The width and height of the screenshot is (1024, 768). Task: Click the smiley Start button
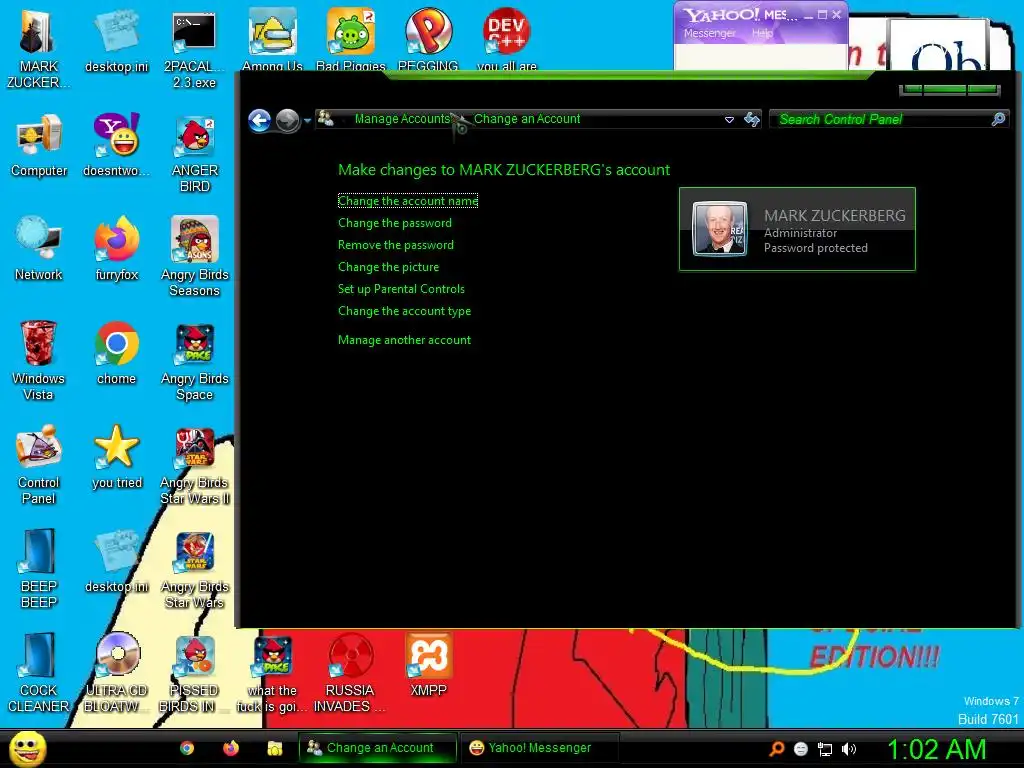27,748
